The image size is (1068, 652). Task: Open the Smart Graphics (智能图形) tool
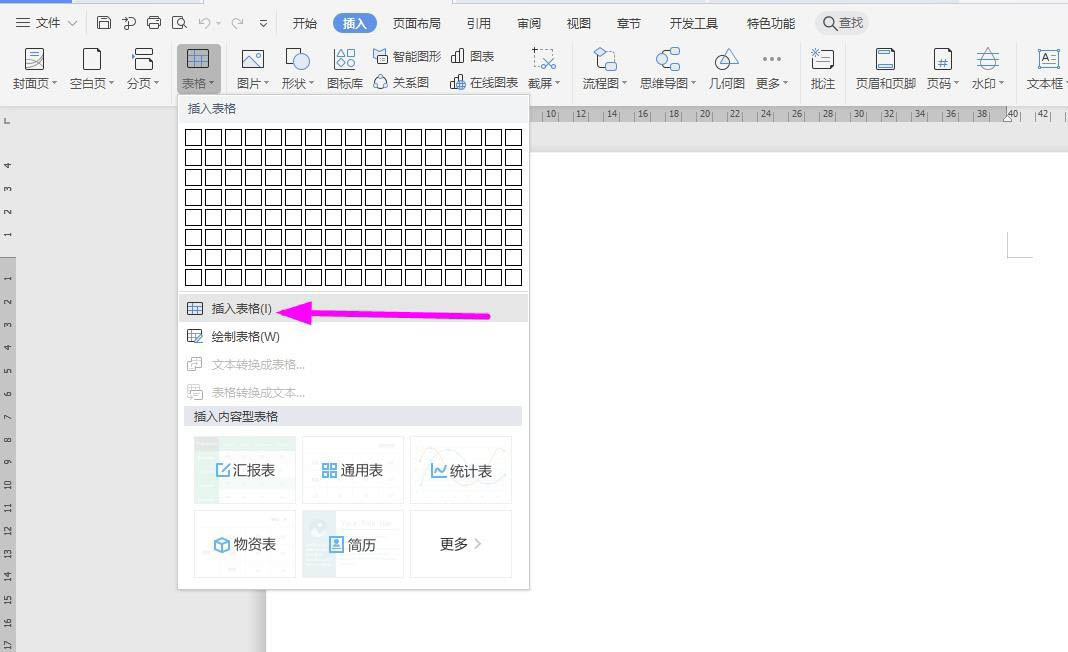[407, 57]
